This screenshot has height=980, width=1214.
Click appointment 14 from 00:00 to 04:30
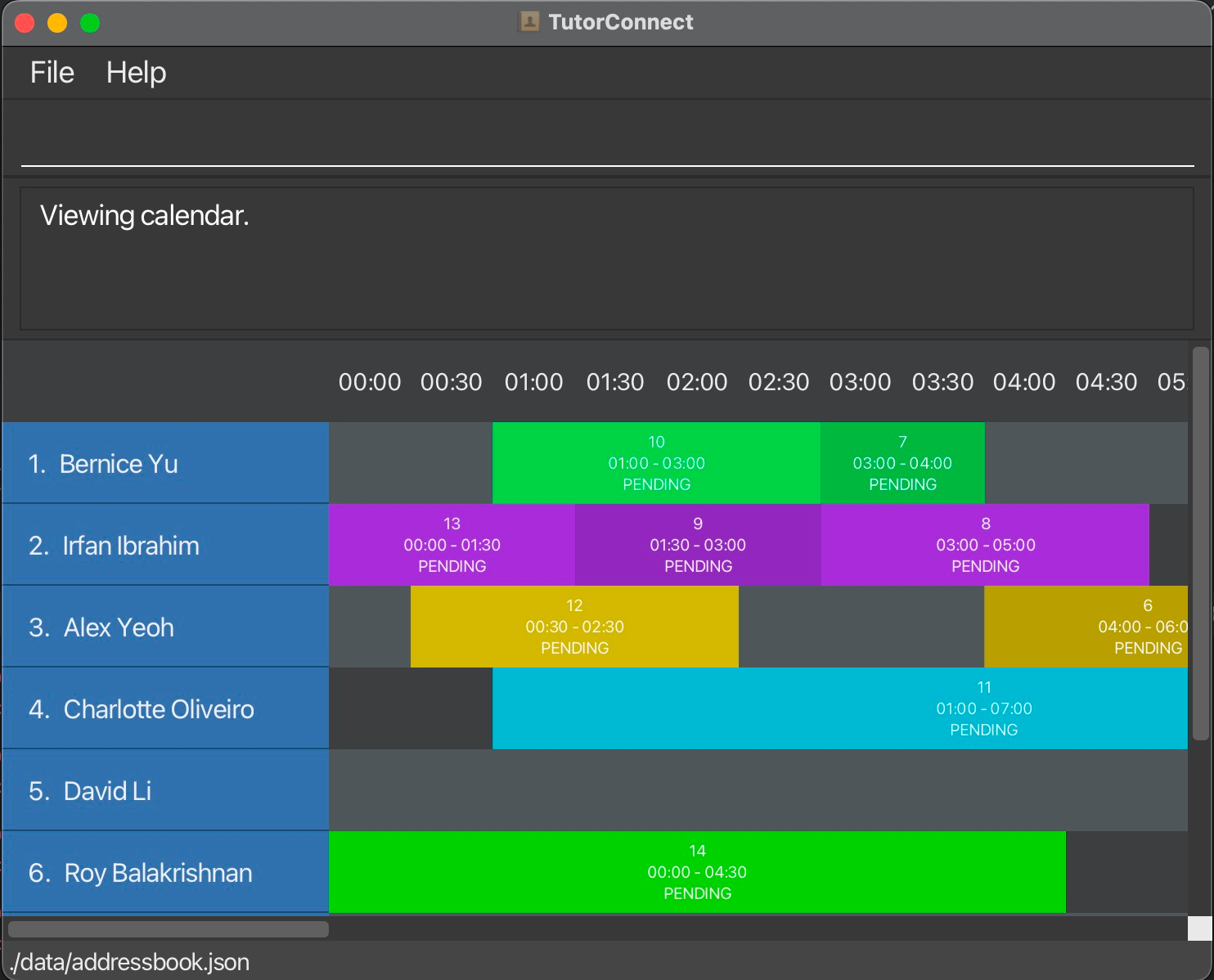pyautogui.click(x=697, y=872)
